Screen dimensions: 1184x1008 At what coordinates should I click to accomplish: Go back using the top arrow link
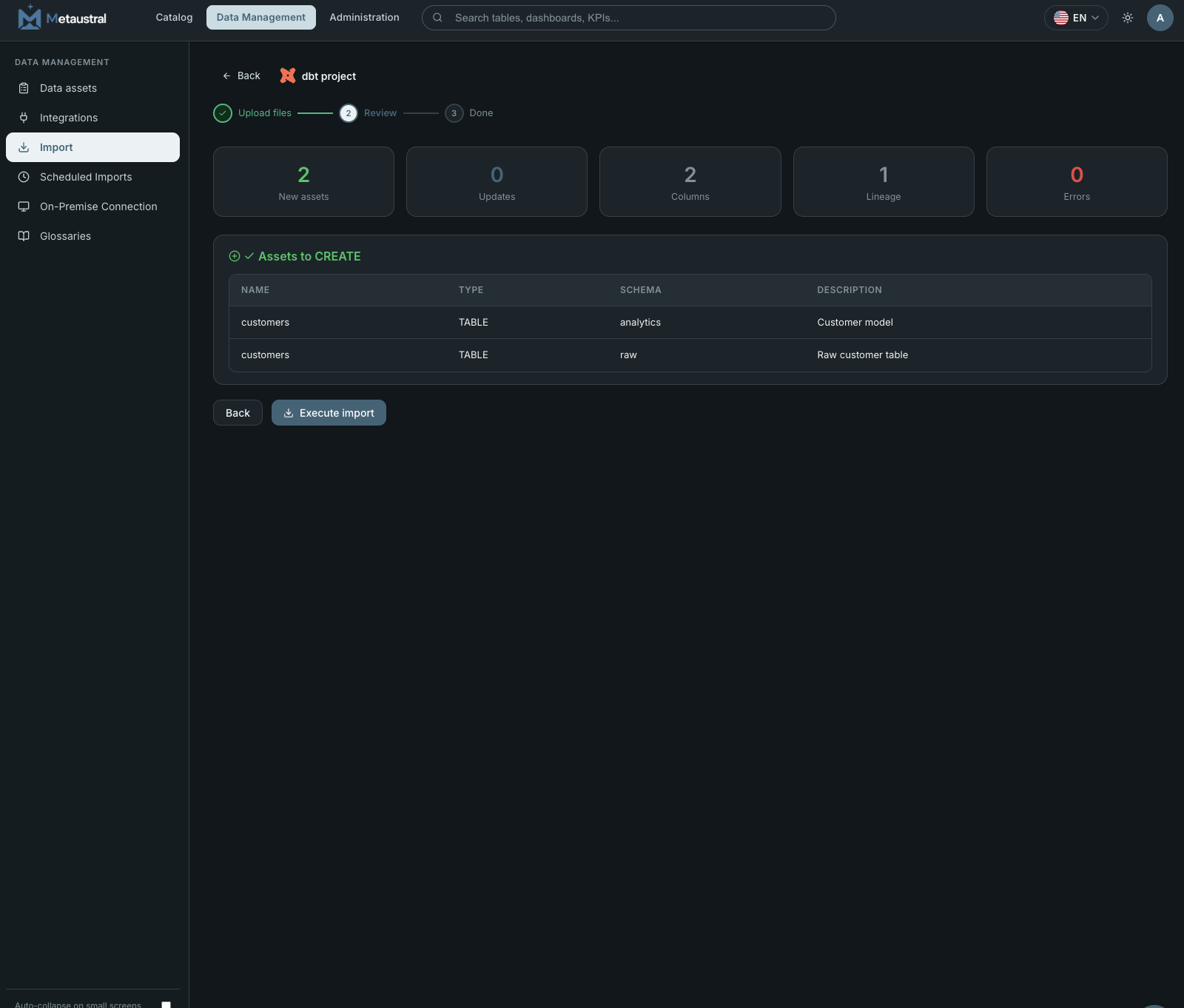point(241,75)
